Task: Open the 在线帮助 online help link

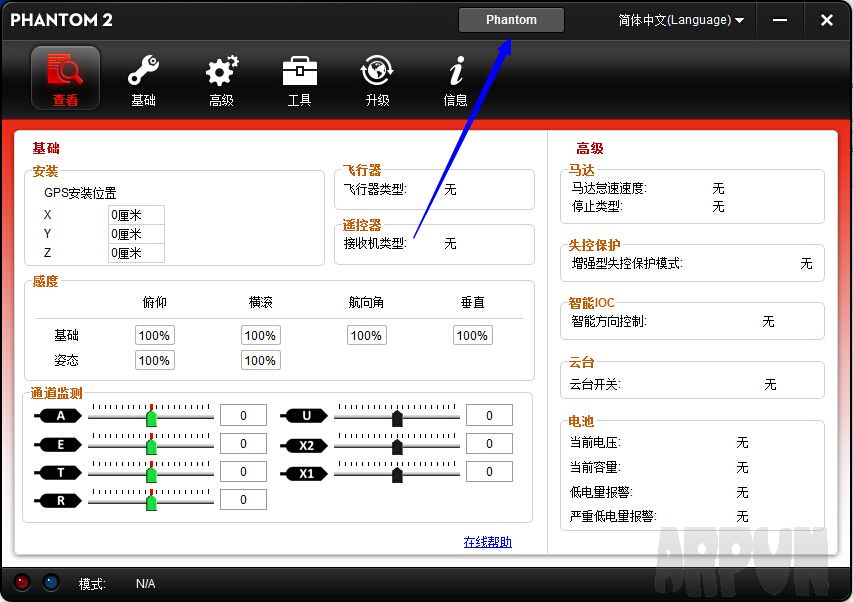Action: point(490,541)
